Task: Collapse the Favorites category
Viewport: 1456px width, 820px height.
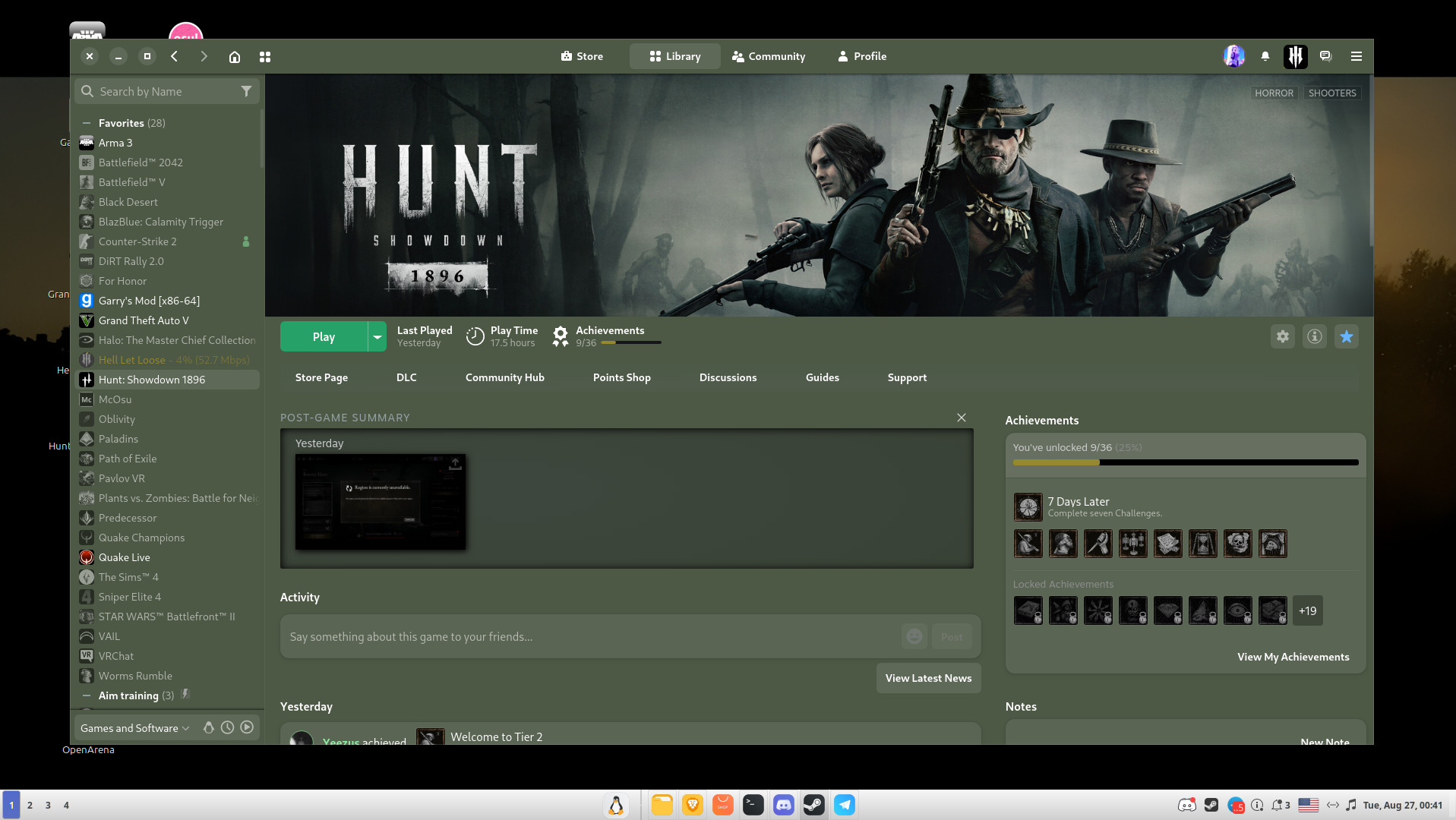Action: (x=87, y=123)
